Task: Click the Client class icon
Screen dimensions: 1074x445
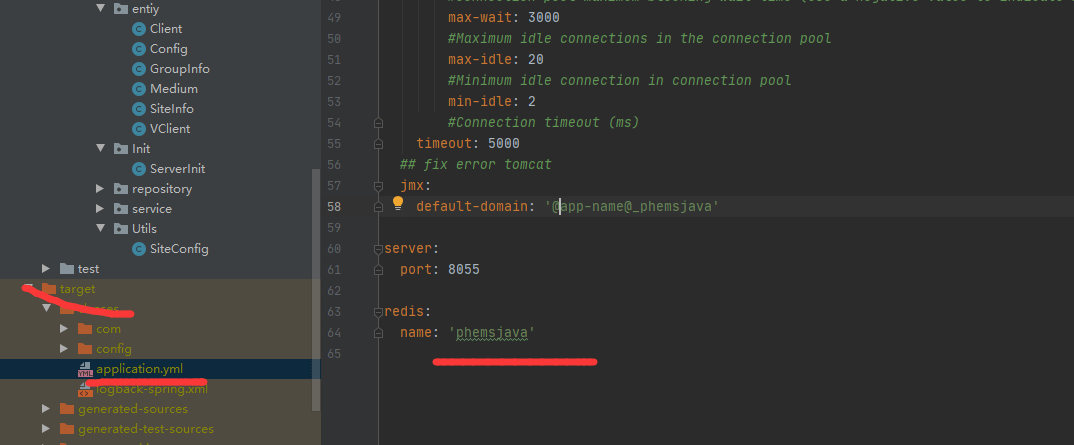Action: [139, 29]
